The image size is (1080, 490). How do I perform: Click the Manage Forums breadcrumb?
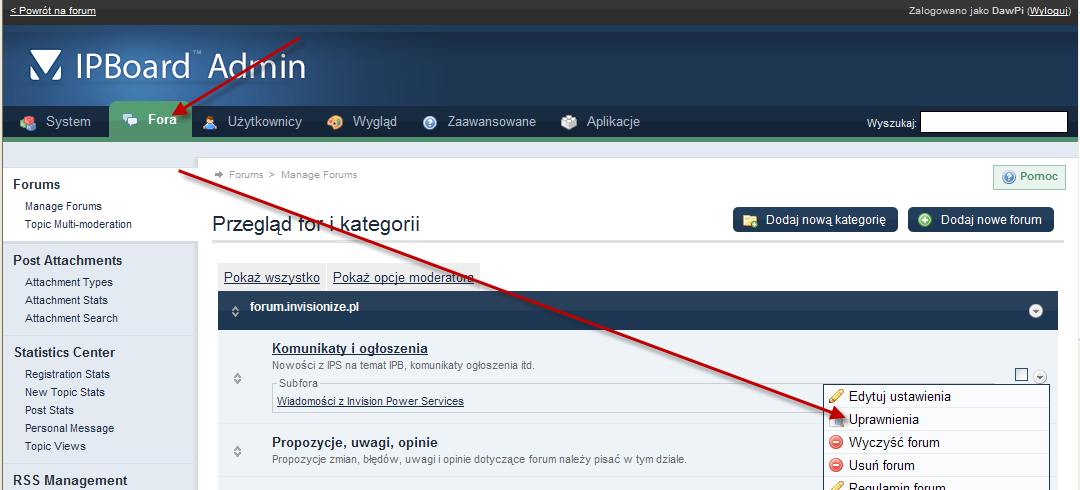tap(319, 175)
